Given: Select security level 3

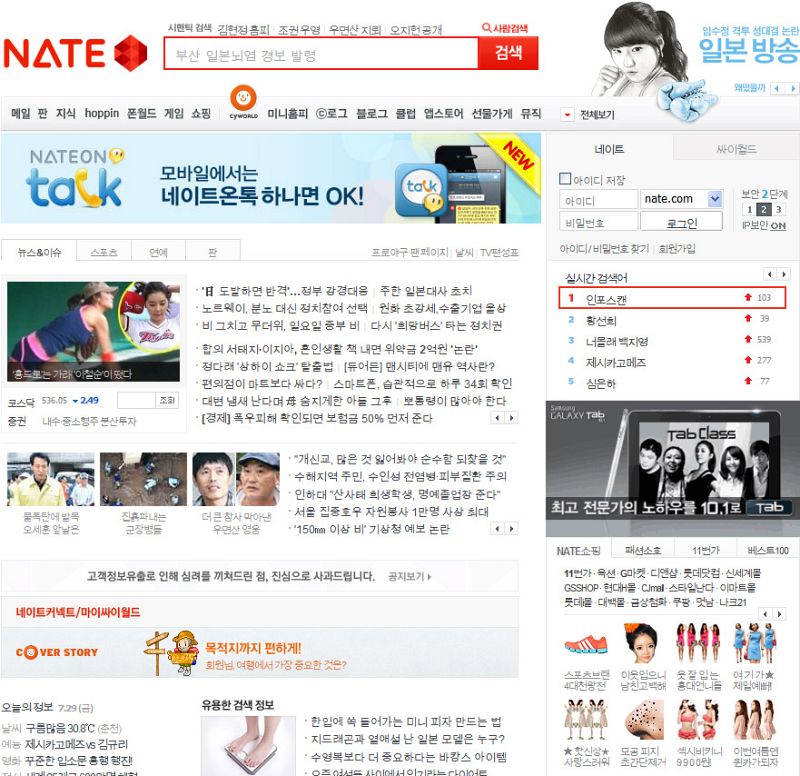Looking at the screenshot, I should [x=778, y=209].
